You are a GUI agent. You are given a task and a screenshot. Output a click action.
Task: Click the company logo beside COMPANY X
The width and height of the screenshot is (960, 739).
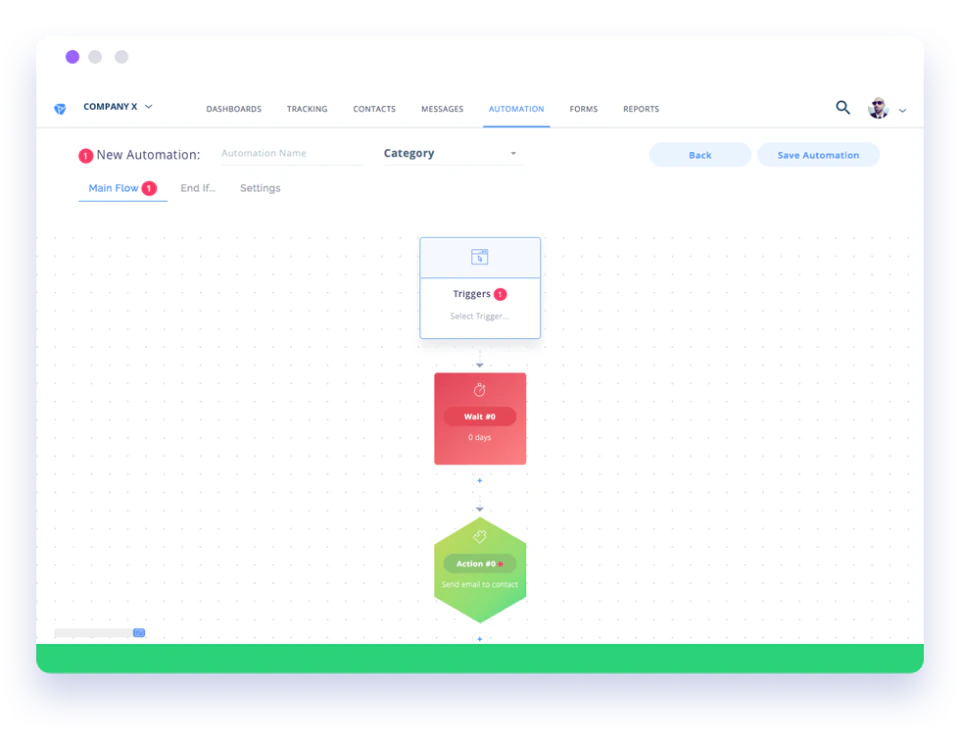click(59, 107)
